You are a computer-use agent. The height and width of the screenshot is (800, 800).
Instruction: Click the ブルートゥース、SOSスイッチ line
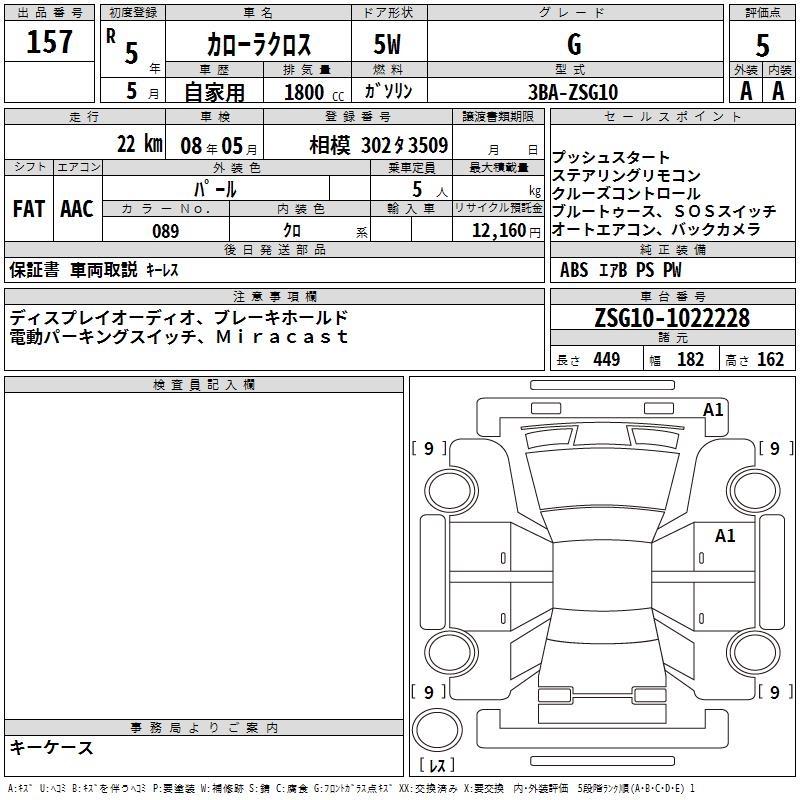(x=664, y=211)
